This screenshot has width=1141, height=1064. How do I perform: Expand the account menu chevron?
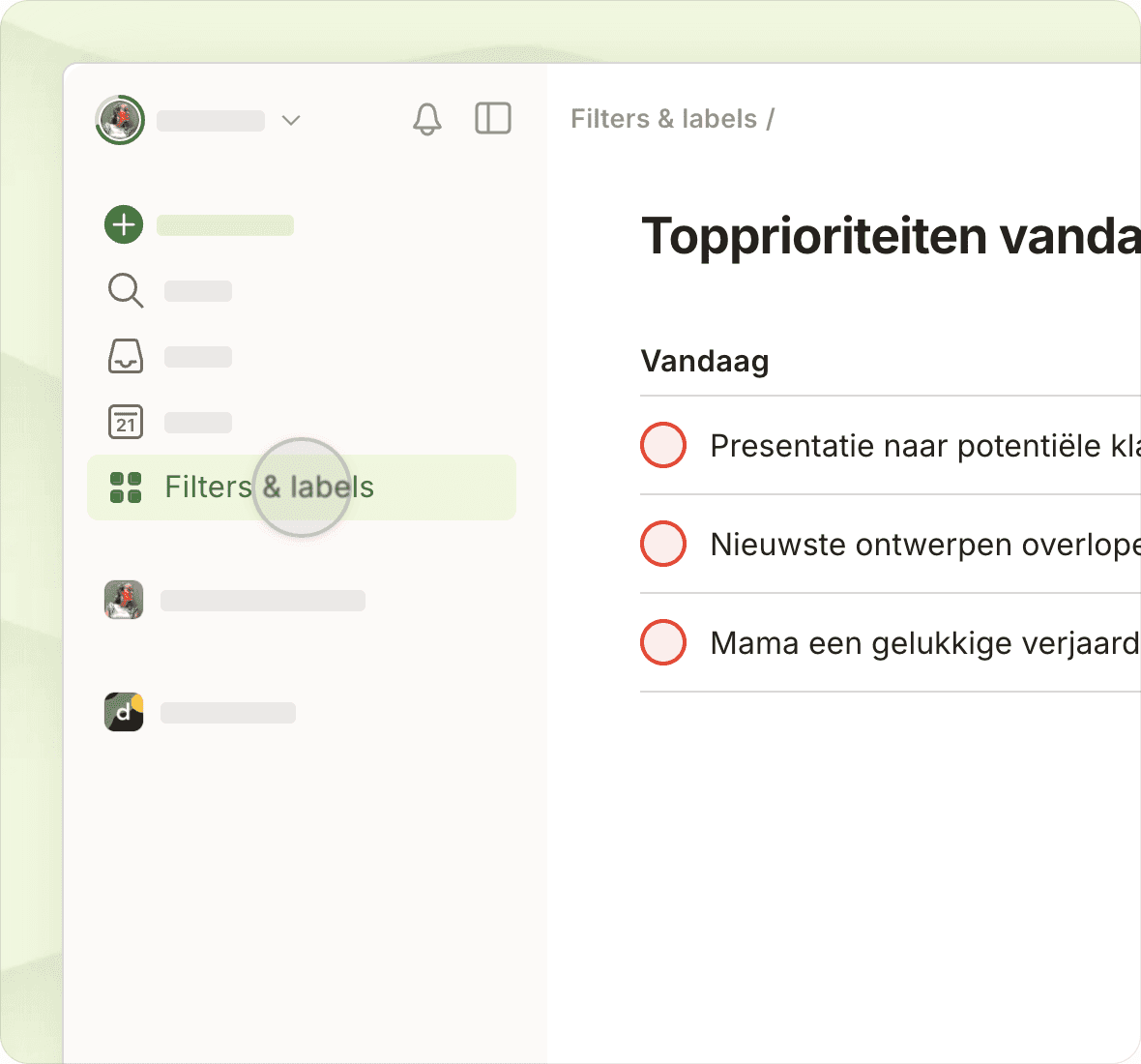click(x=291, y=120)
